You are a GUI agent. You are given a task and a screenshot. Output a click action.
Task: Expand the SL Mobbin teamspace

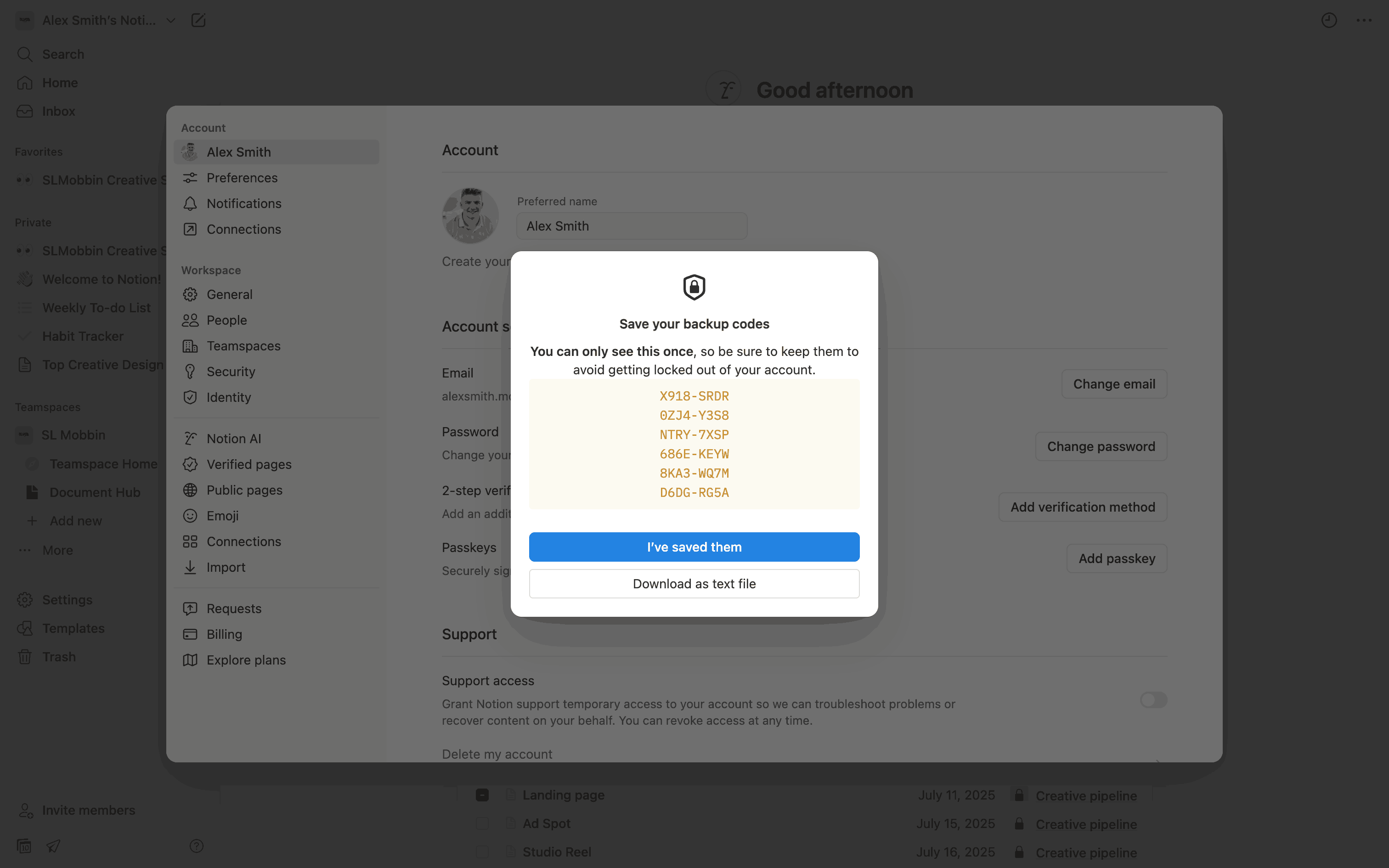[73, 435]
